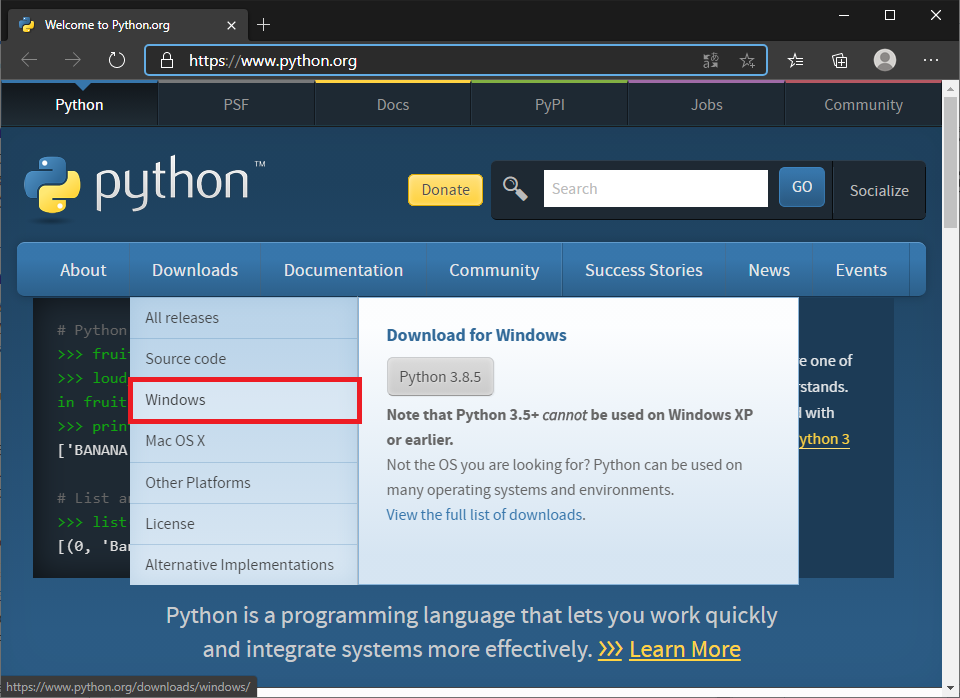Choose All releases in Downloads menu

click(x=244, y=318)
